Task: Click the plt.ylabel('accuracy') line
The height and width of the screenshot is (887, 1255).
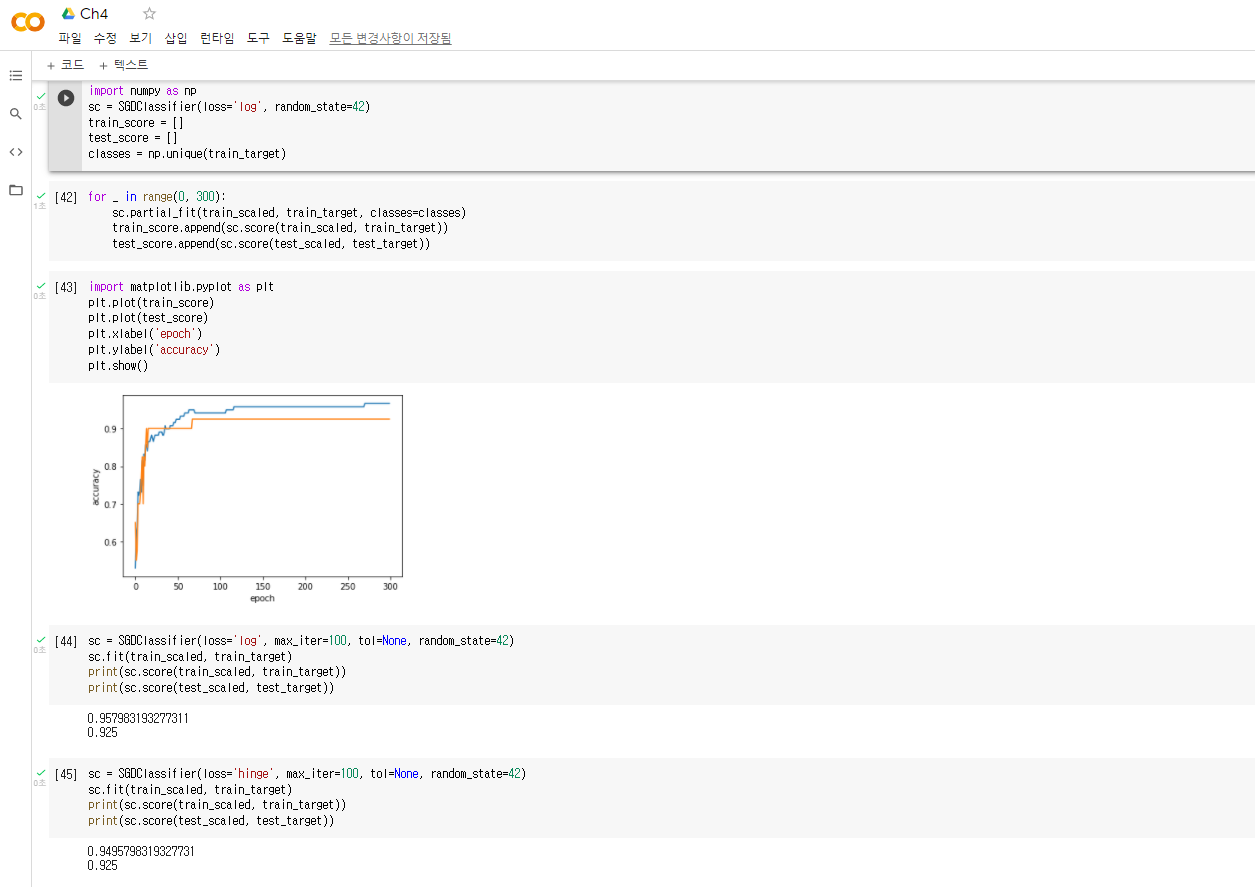Action: 154,350
